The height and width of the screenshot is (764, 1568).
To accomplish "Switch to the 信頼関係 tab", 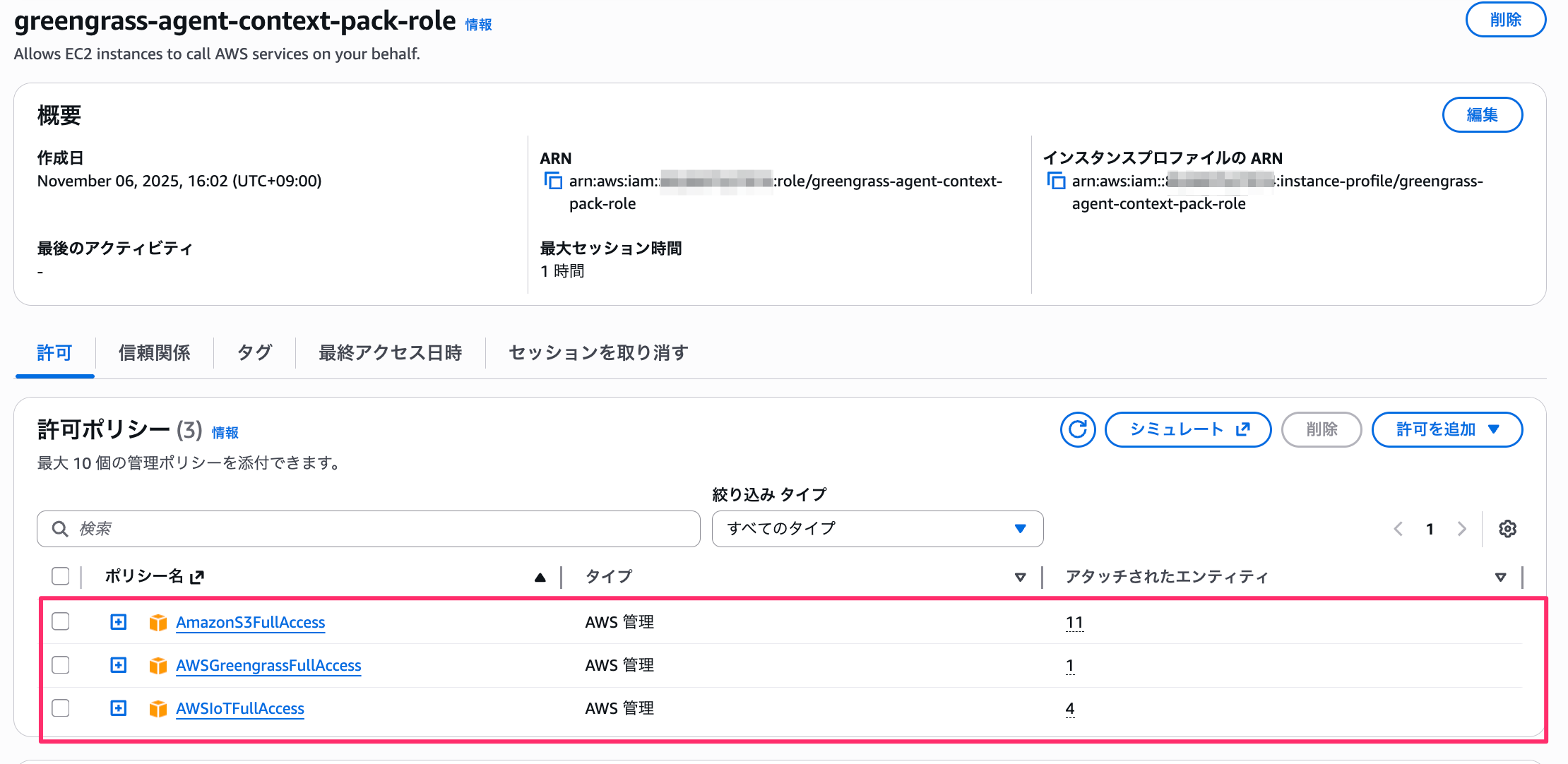I will click(154, 352).
